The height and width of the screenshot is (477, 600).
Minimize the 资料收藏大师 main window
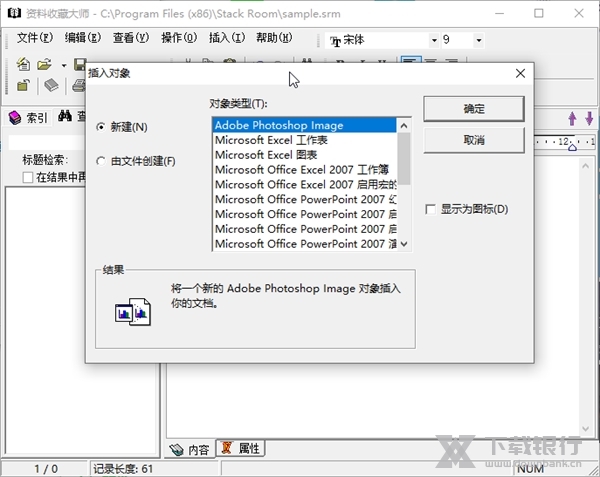pos(499,13)
